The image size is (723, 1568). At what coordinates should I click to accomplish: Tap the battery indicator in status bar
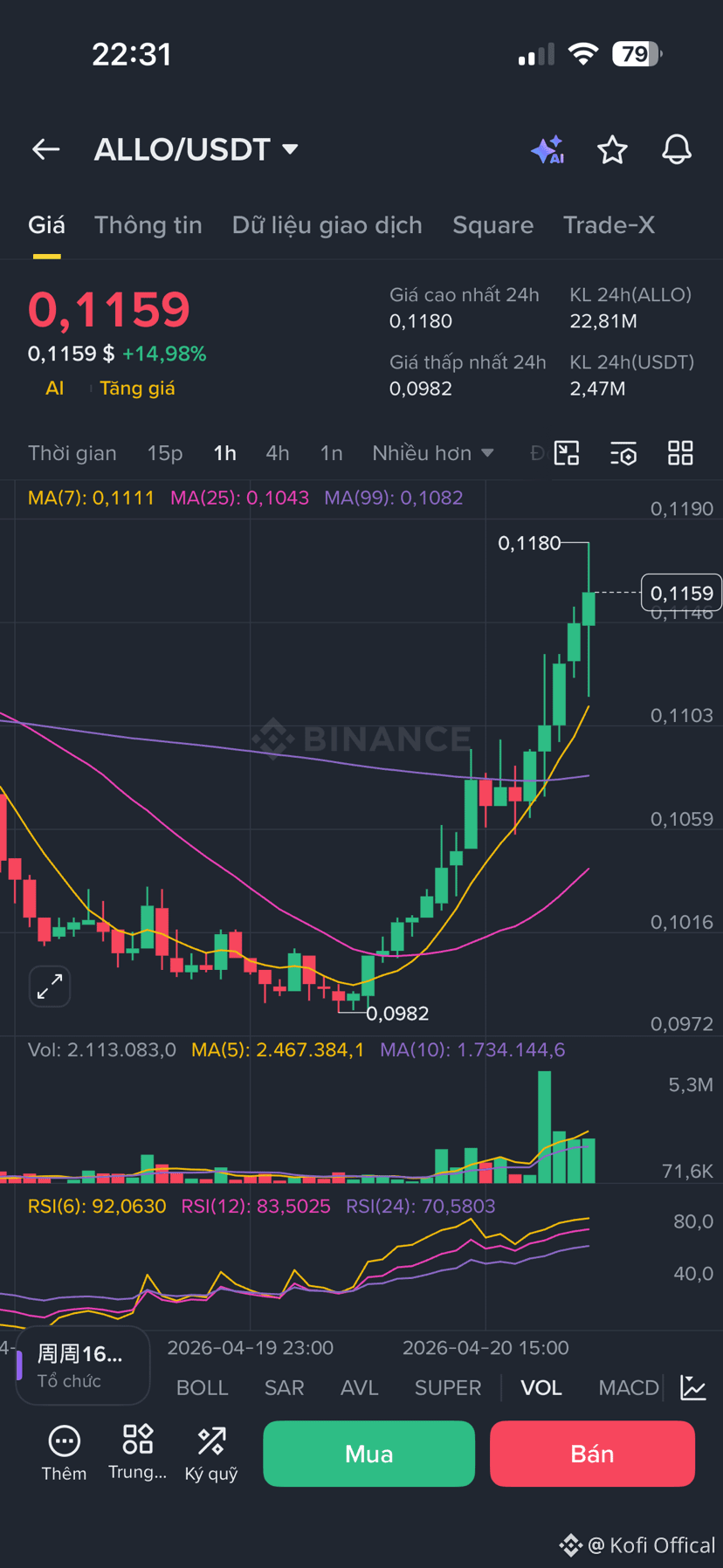(x=637, y=54)
